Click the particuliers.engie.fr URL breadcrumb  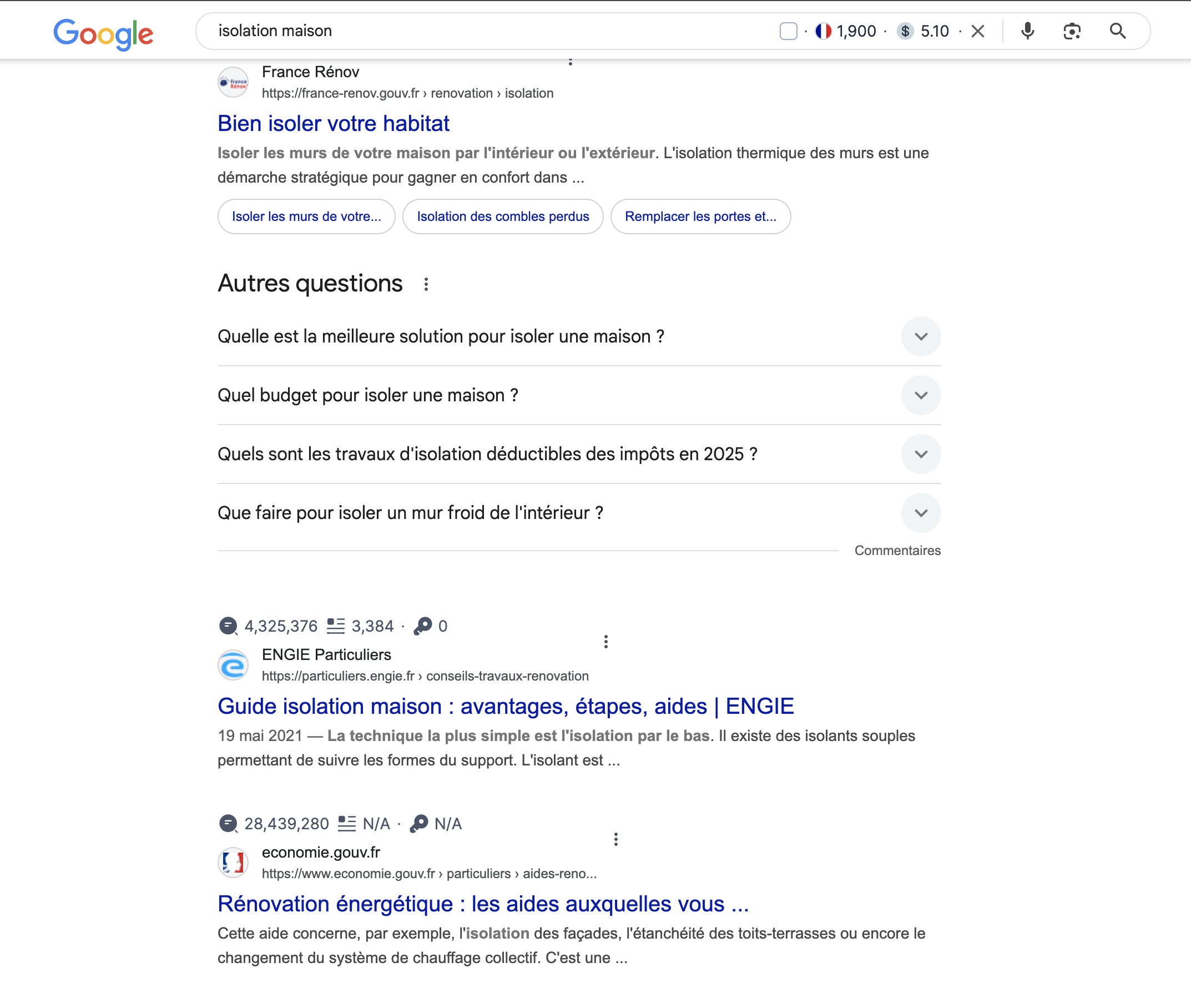click(x=425, y=676)
